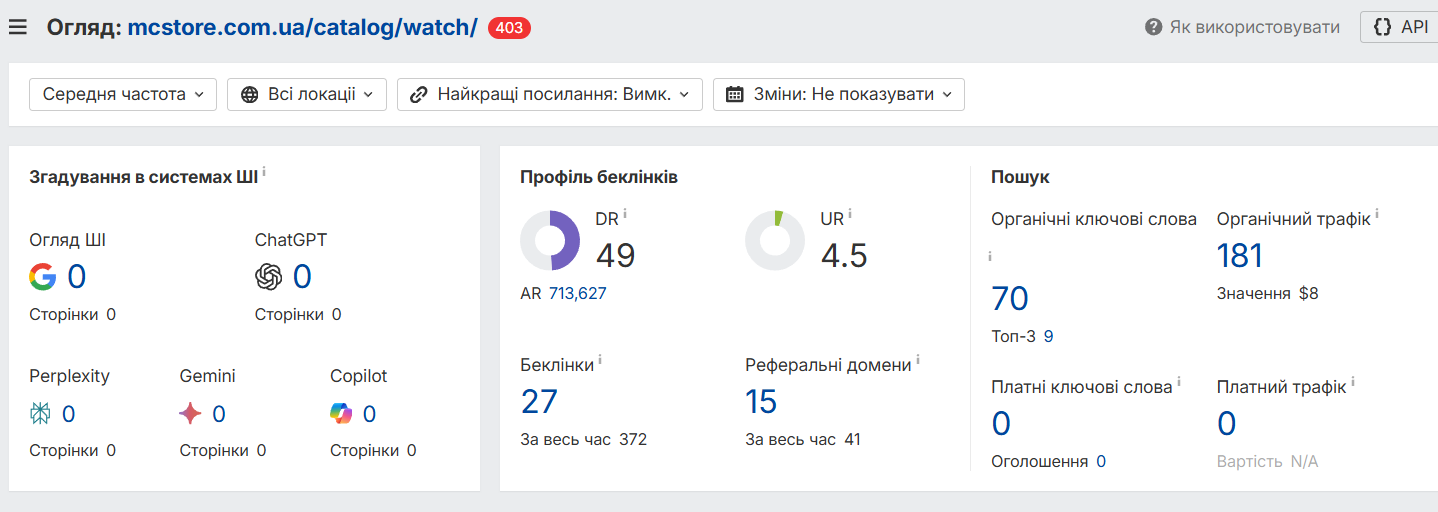Image resolution: width=1438 pixels, height=512 pixels.
Task: Expand the Середня частота dropdown
Action: point(123,94)
